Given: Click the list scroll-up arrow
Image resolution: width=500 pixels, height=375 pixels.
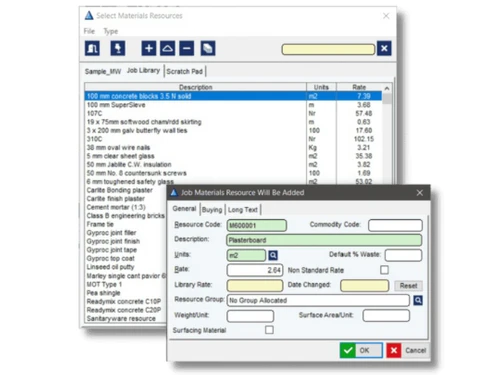Looking at the screenshot, I should click(x=387, y=88).
